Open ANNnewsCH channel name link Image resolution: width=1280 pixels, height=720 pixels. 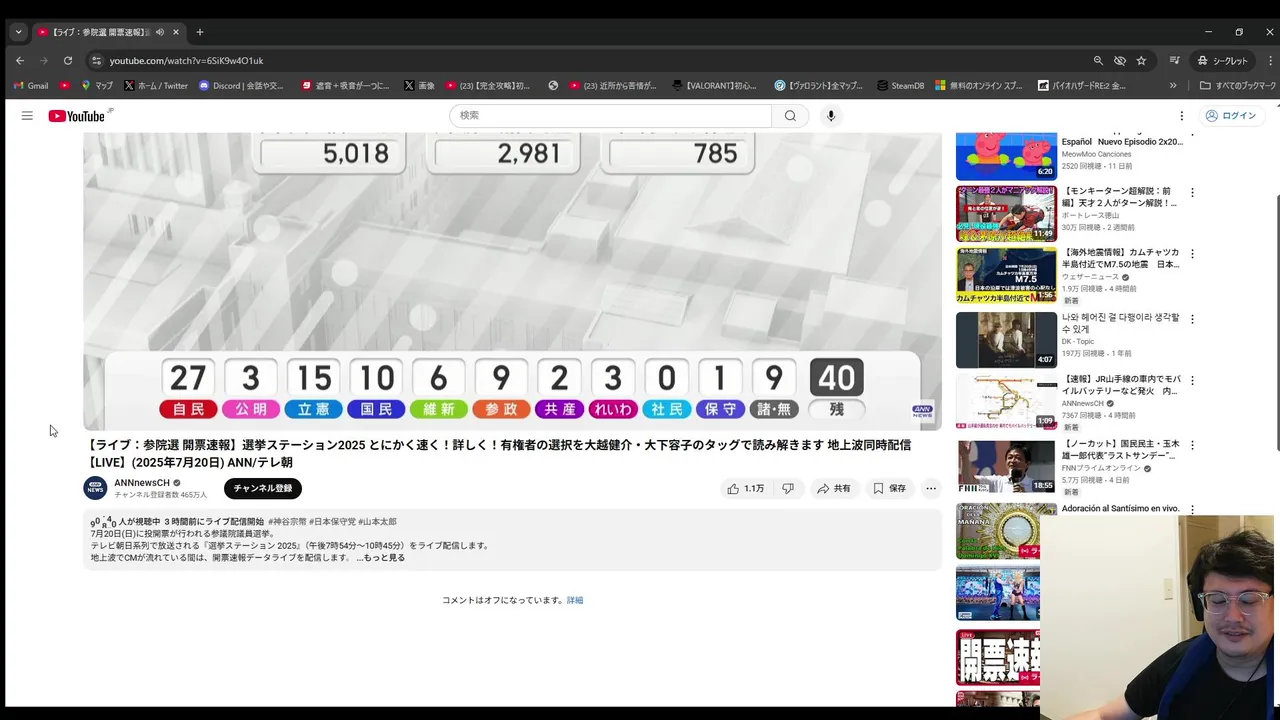tap(142, 483)
